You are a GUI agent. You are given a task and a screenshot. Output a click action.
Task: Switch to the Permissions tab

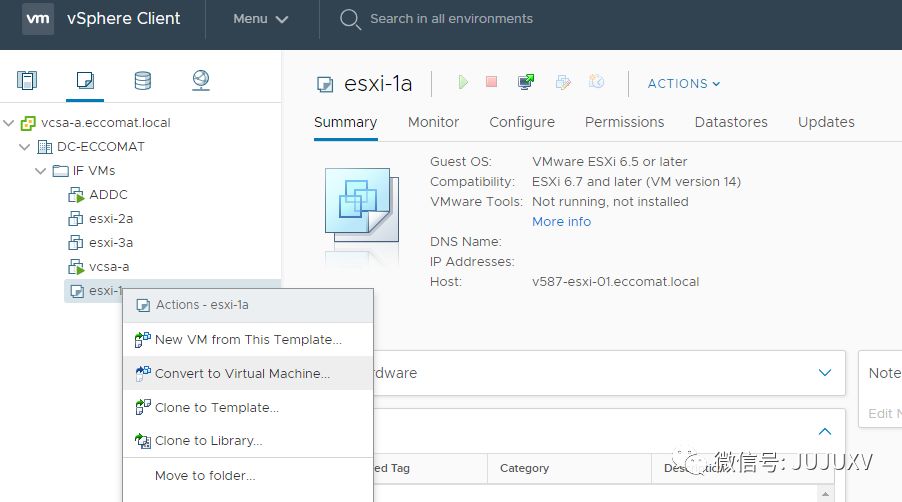624,122
